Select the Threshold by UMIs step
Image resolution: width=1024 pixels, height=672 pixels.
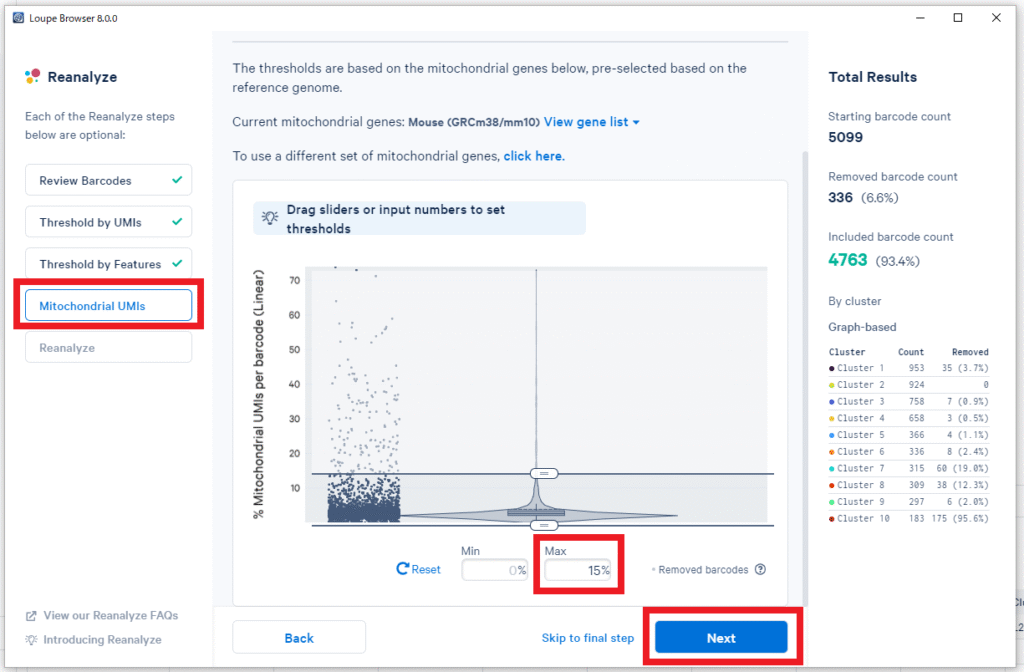(x=108, y=222)
